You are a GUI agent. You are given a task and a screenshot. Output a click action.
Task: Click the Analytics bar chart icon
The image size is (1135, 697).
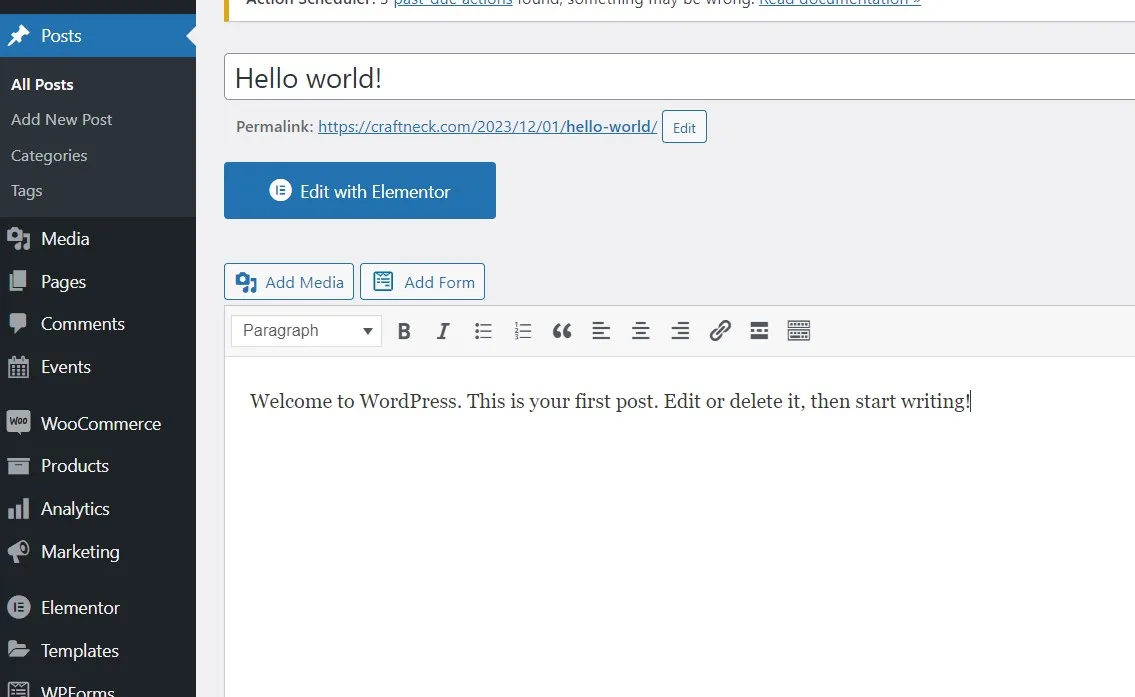coord(19,509)
